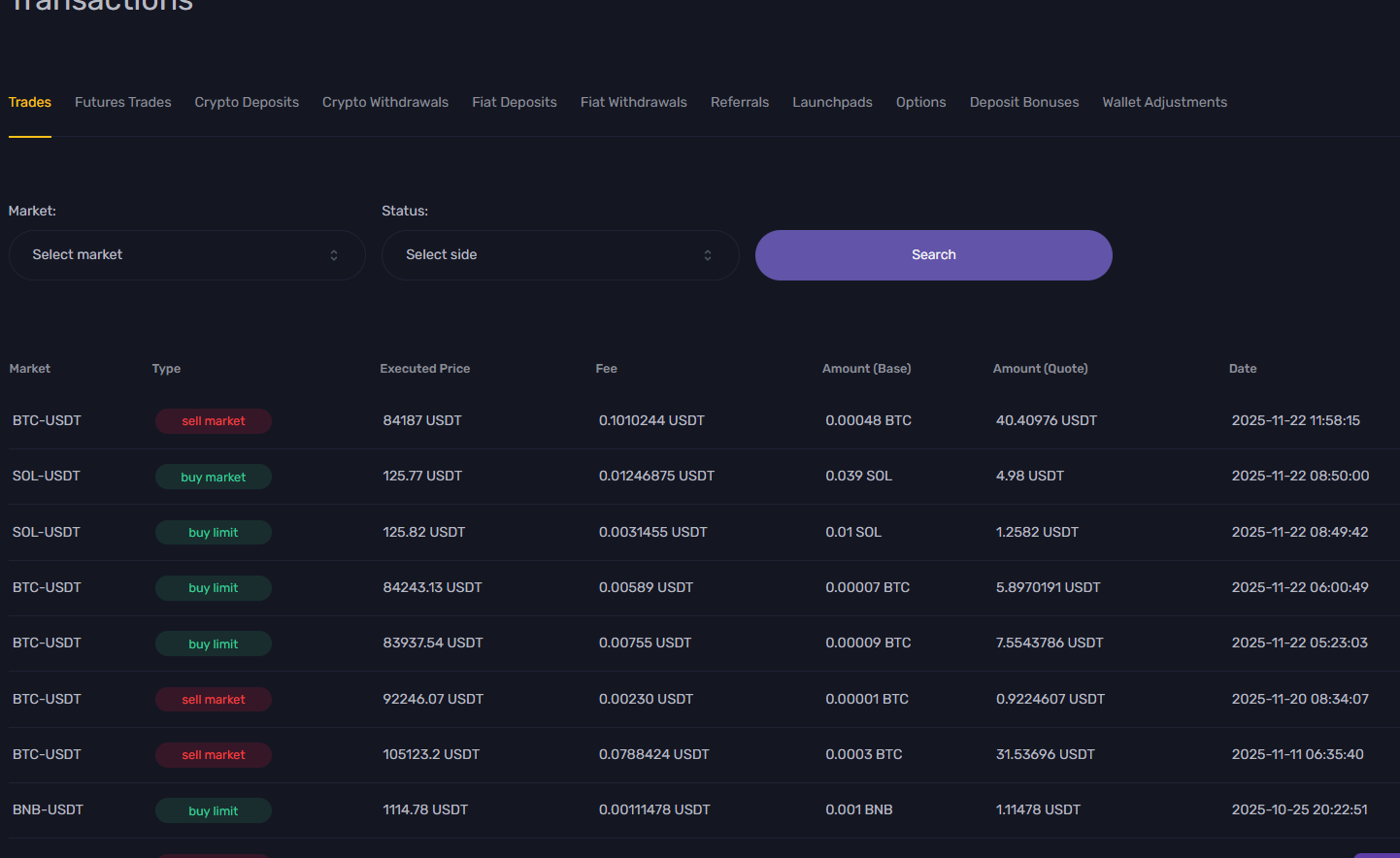Open the Wallet Adjustments tab
This screenshot has height=858, width=1400.
[x=1164, y=102]
